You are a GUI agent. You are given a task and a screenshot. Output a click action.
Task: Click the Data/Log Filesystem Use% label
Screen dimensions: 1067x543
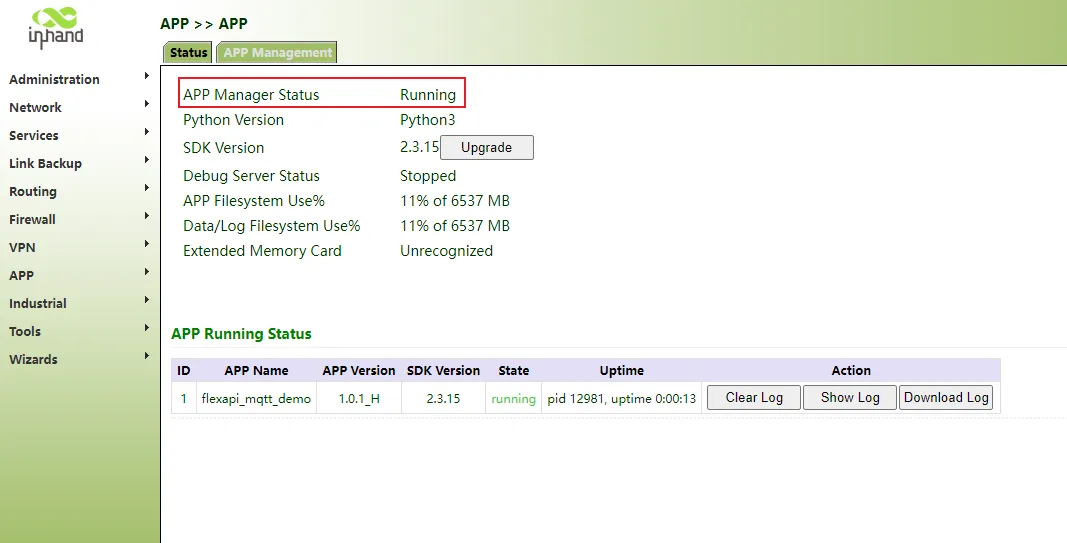tap(272, 226)
